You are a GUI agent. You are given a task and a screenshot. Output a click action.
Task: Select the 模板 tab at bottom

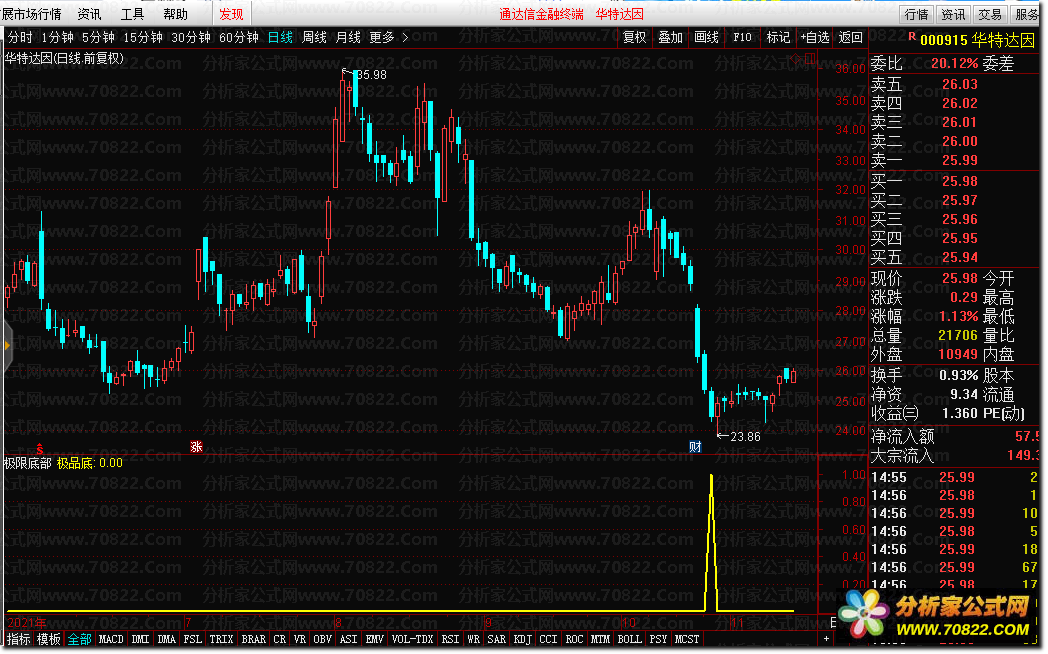[49, 639]
